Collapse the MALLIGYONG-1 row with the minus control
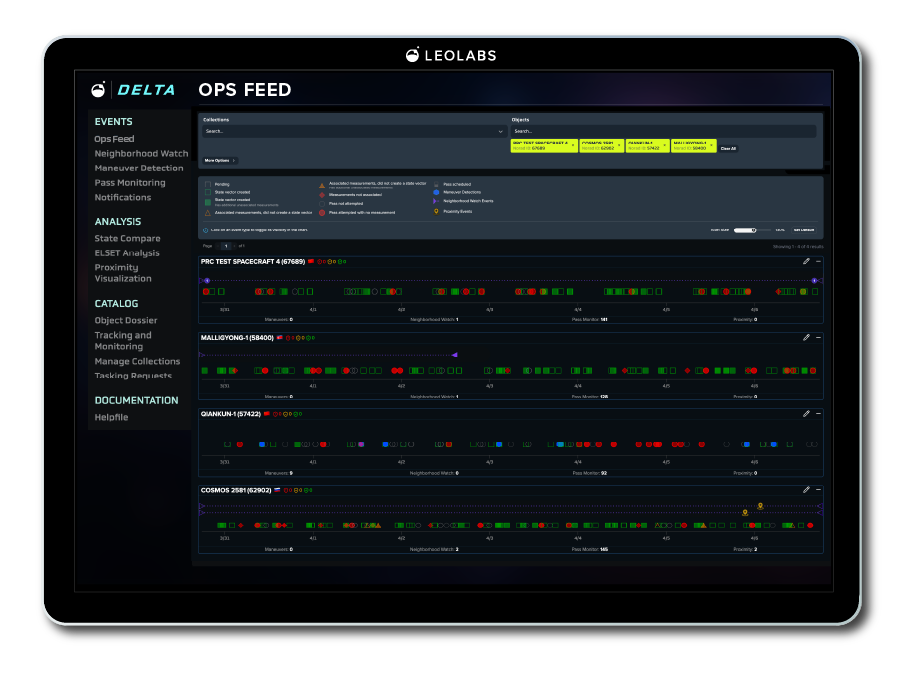 pyautogui.click(x=818, y=338)
